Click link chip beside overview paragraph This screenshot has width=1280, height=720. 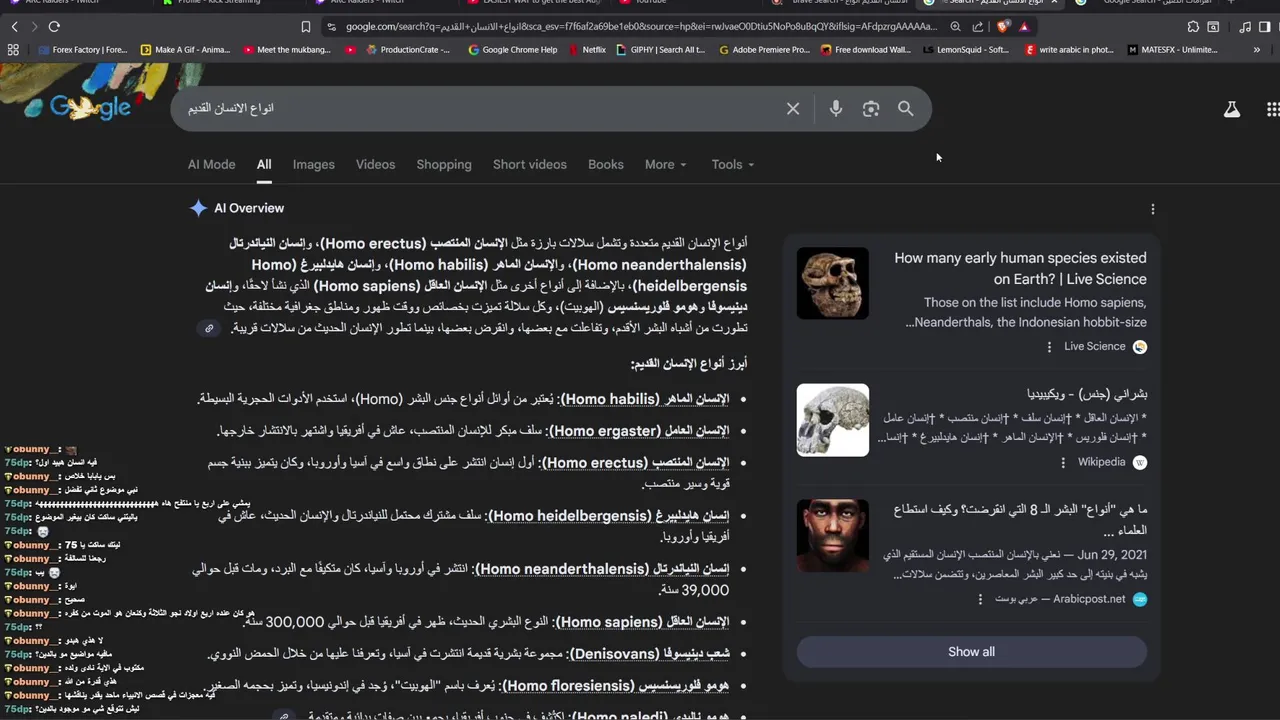[209, 328]
